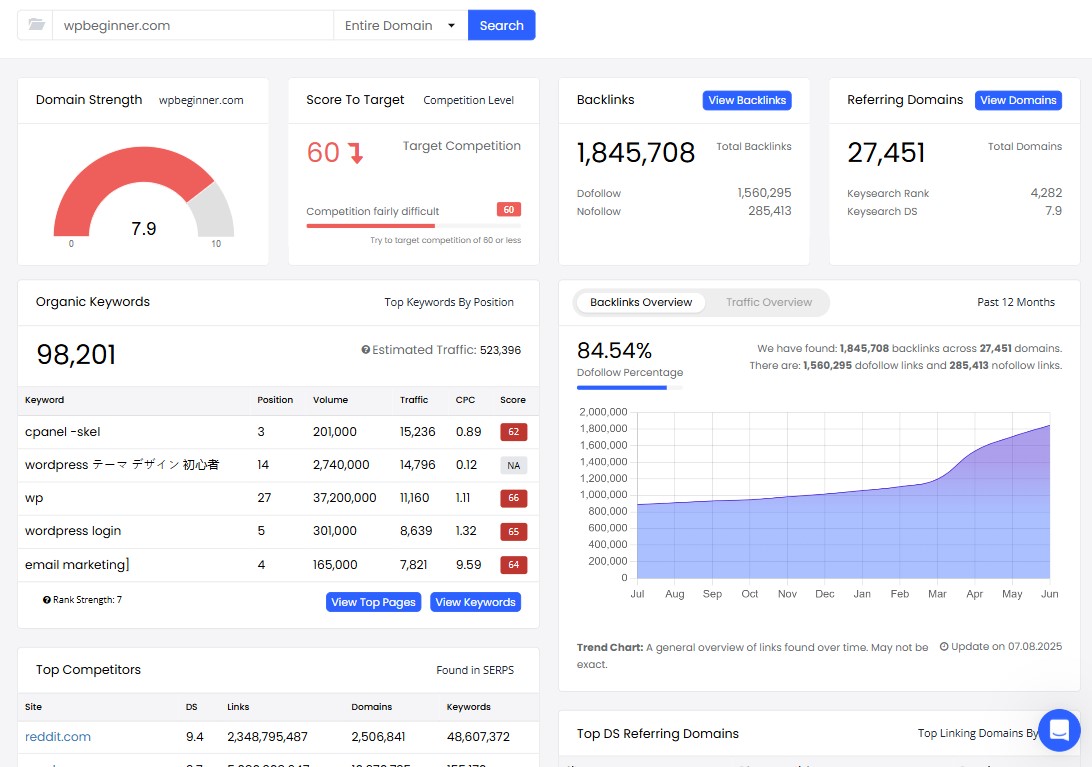Screen dimensions: 1092x767
Task: Click the score badge 64 for email marketing
Action: [x=513, y=565]
